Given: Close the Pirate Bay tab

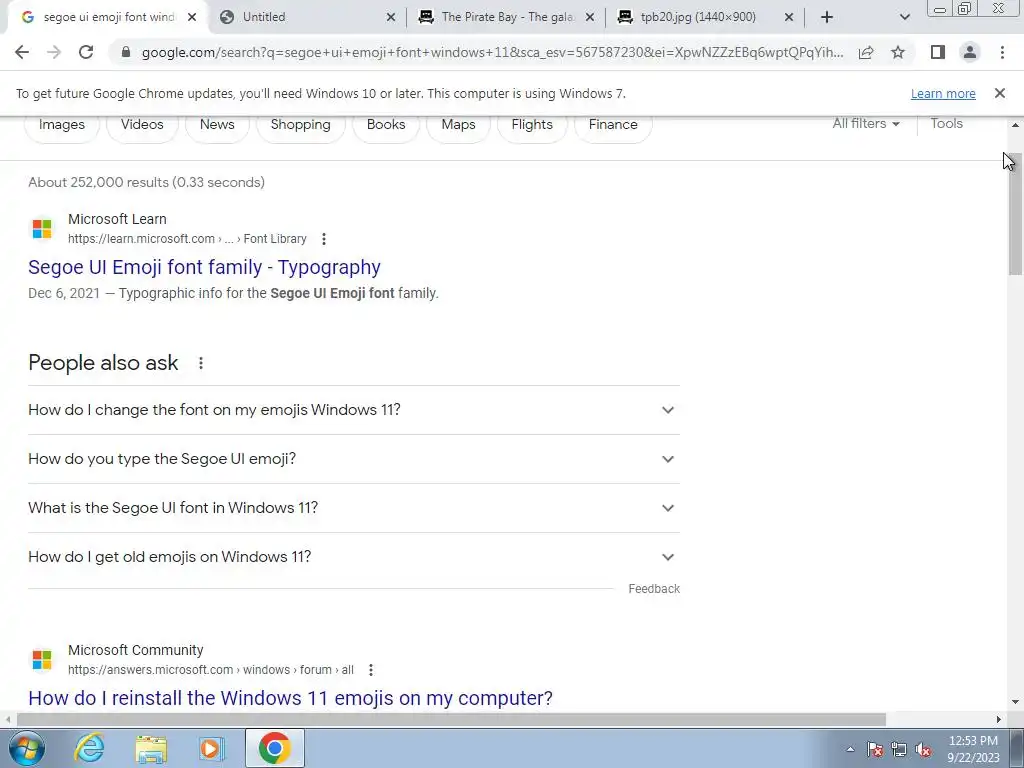Looking at the screenshot, I should point(590,17).
